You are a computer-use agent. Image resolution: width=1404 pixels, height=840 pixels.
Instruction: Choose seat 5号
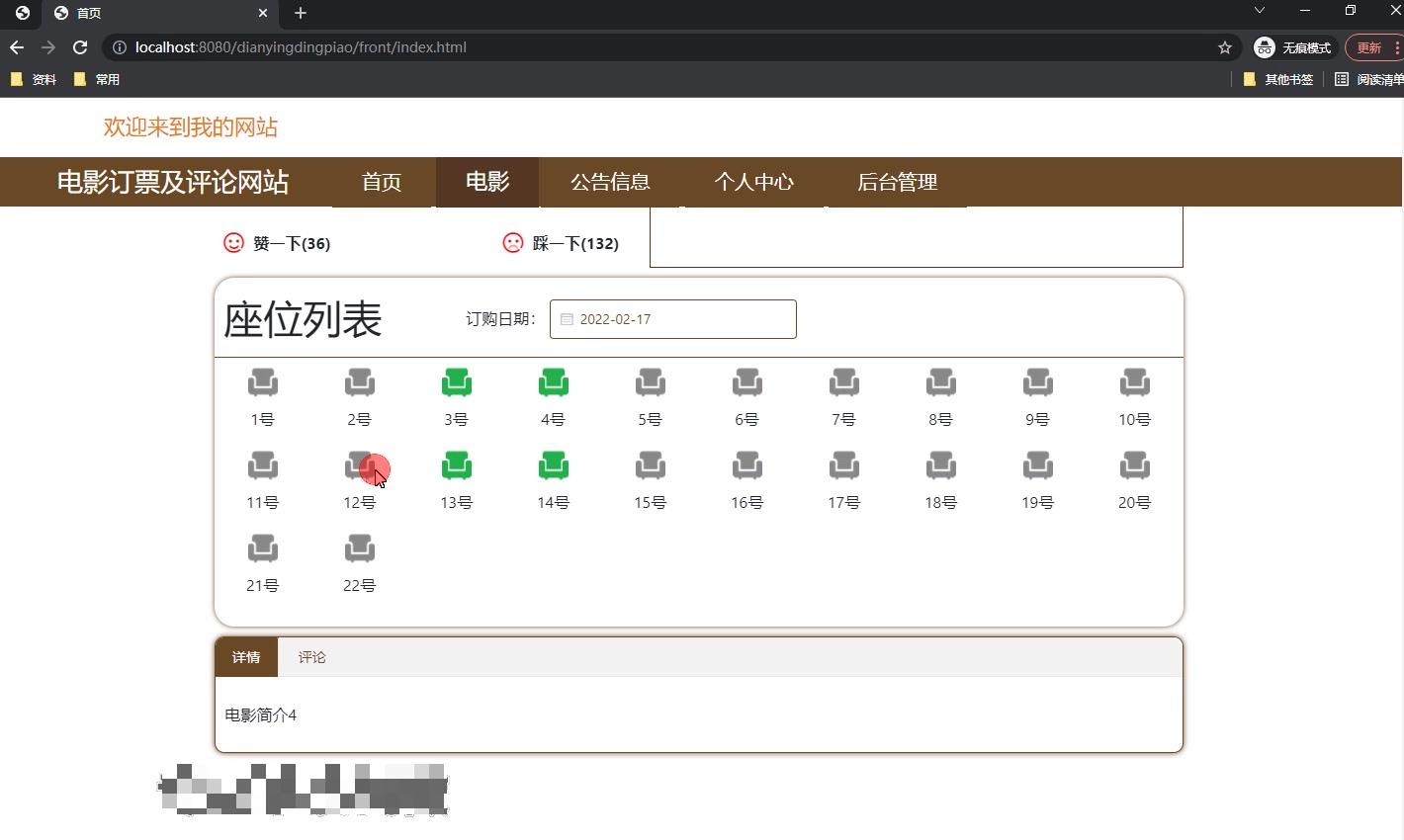click(651, 382)
